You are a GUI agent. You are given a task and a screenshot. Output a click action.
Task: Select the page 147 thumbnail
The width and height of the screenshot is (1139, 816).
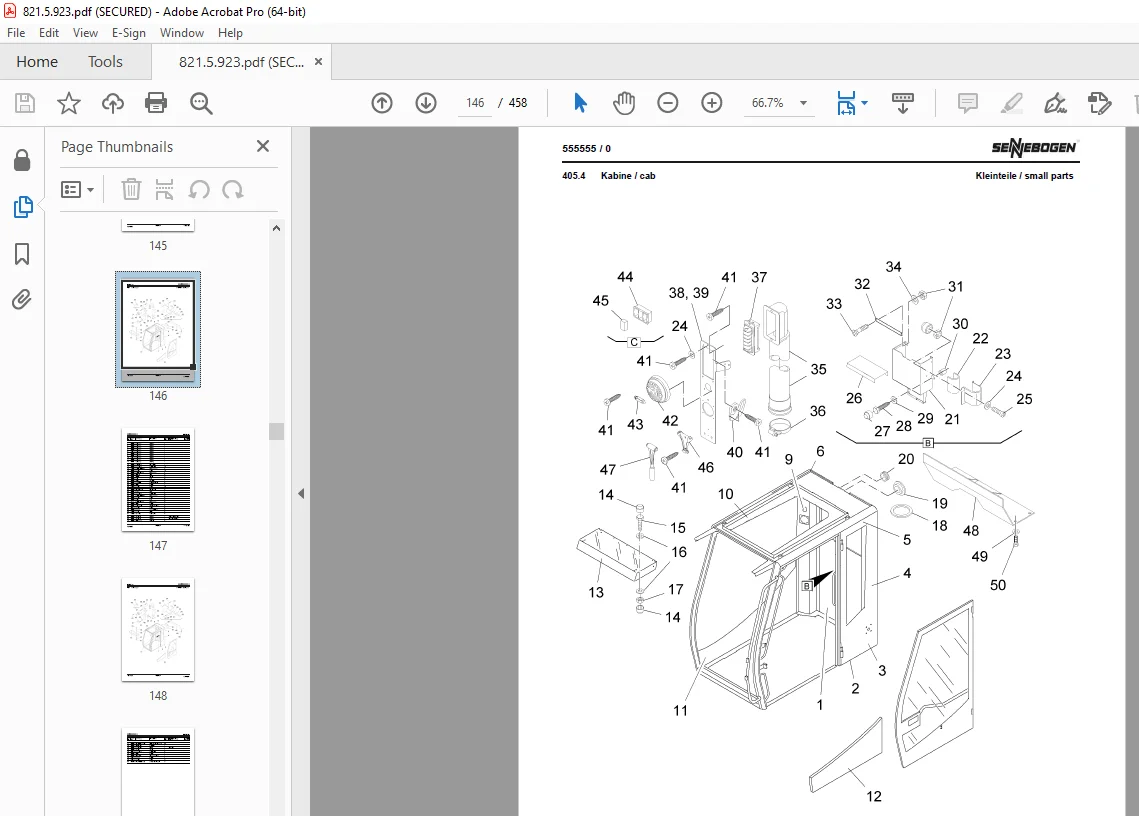coord(158,480)
